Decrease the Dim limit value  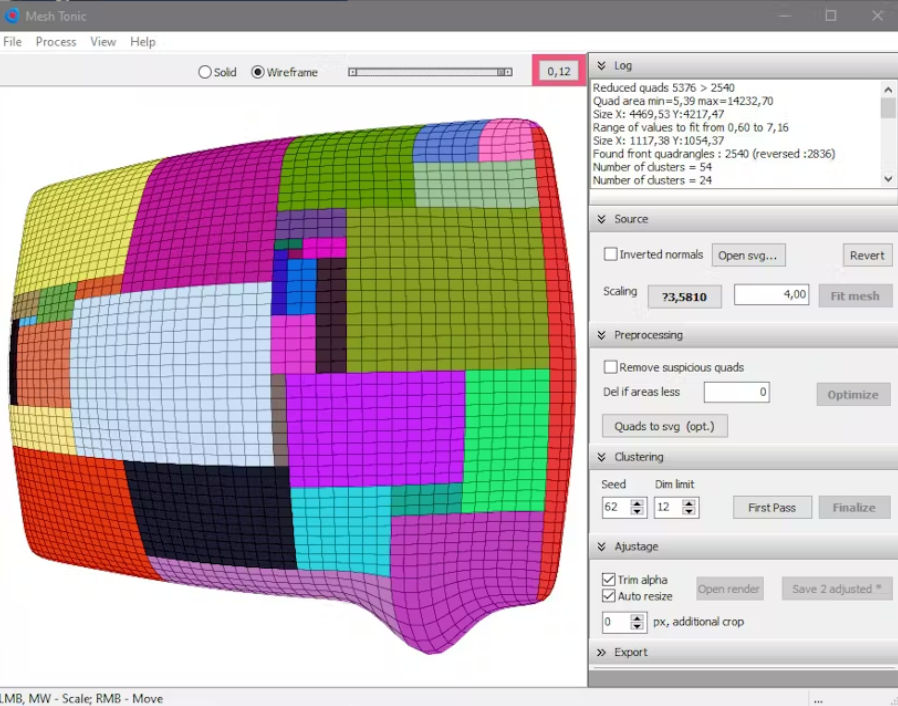pyautogui.click(x=689, y=512)
